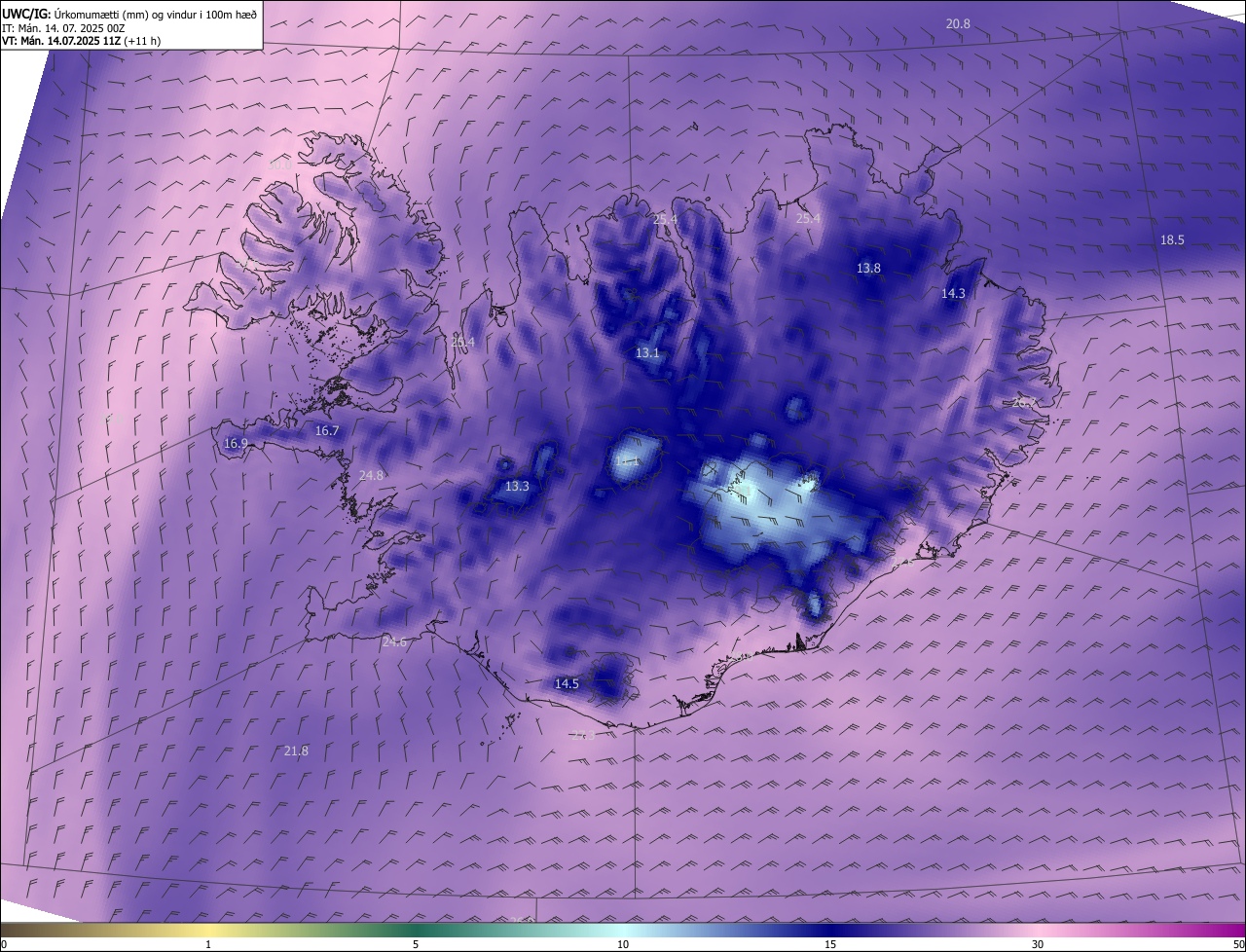Click the 16.7 value label
1246x952 pixels.
[x=327, y=430]
